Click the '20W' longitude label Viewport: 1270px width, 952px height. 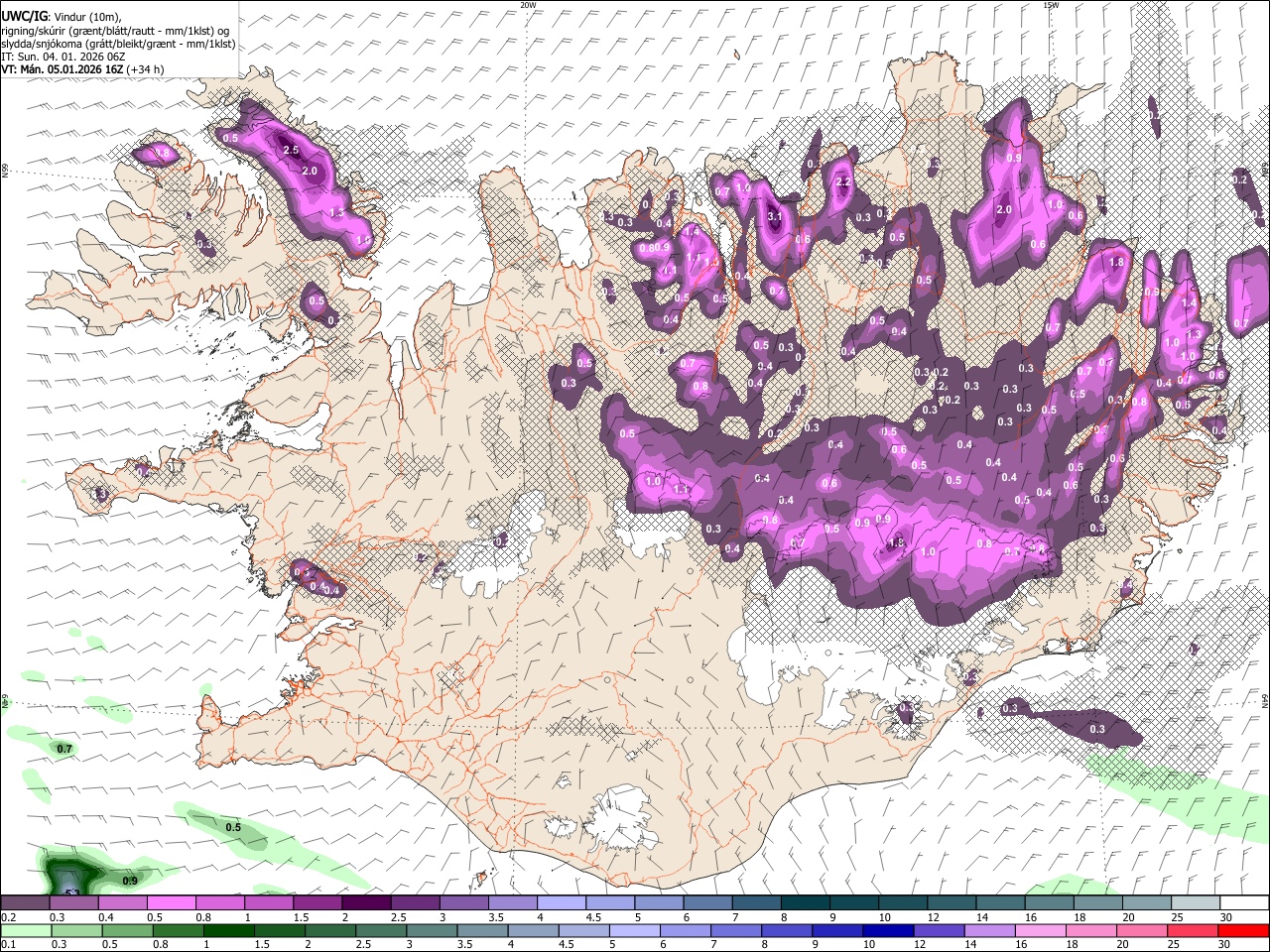[528, 5]
